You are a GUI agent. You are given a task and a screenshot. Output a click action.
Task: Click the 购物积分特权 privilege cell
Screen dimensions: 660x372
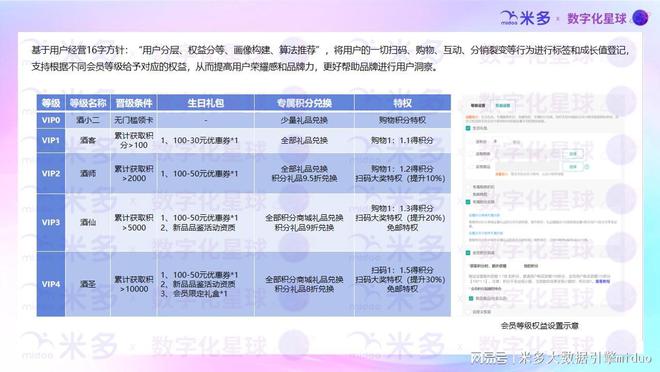click(x=402, y=120)
